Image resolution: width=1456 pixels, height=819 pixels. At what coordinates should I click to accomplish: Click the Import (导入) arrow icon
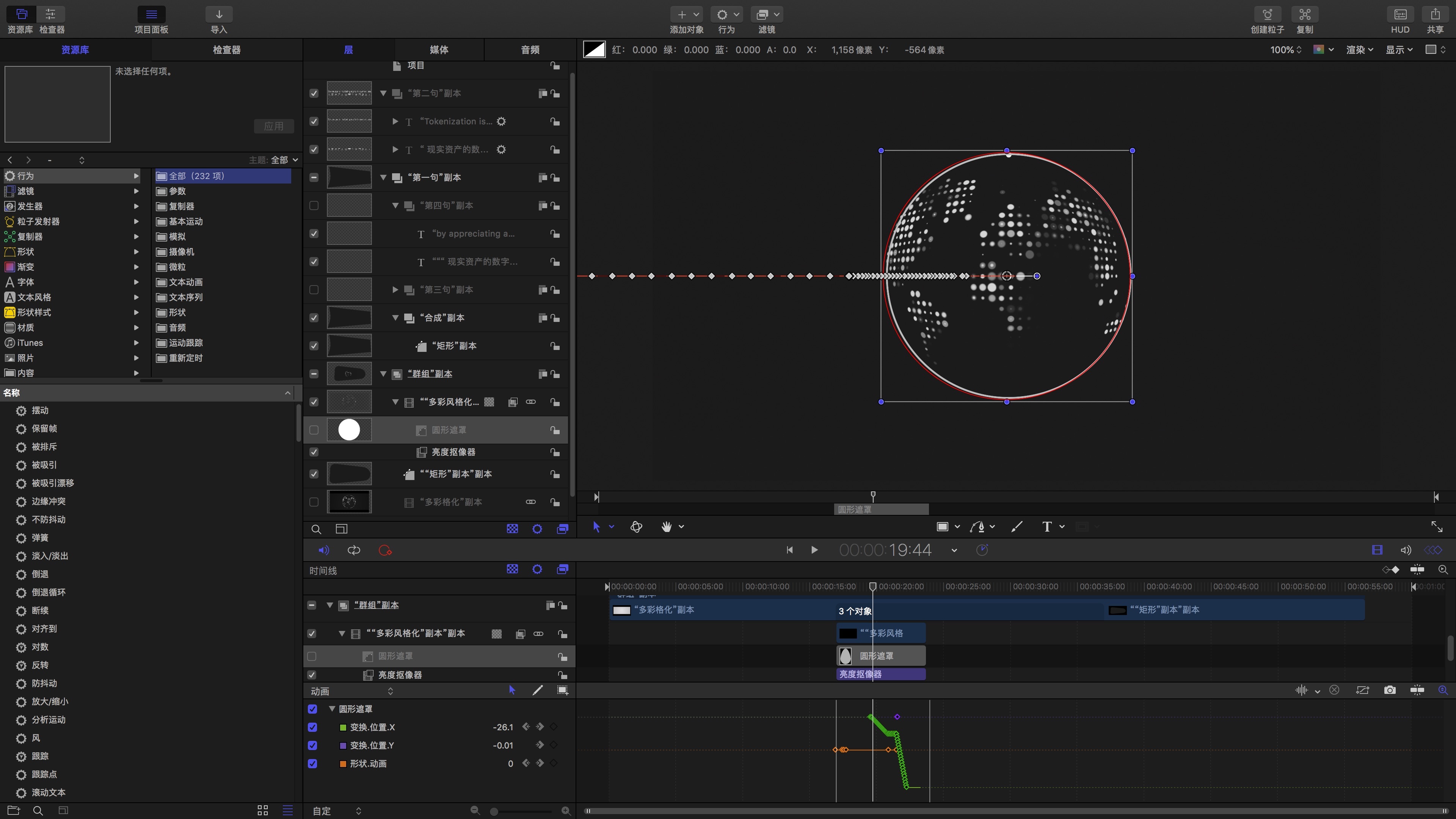(x=219, y=15)
